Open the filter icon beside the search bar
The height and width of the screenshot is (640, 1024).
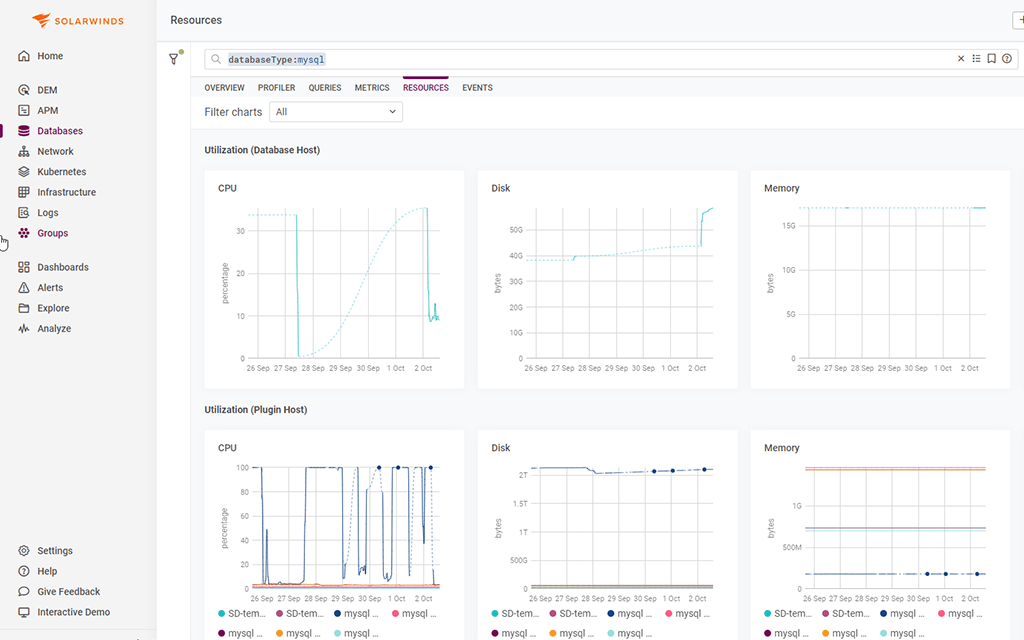click(x=174, y=58)
